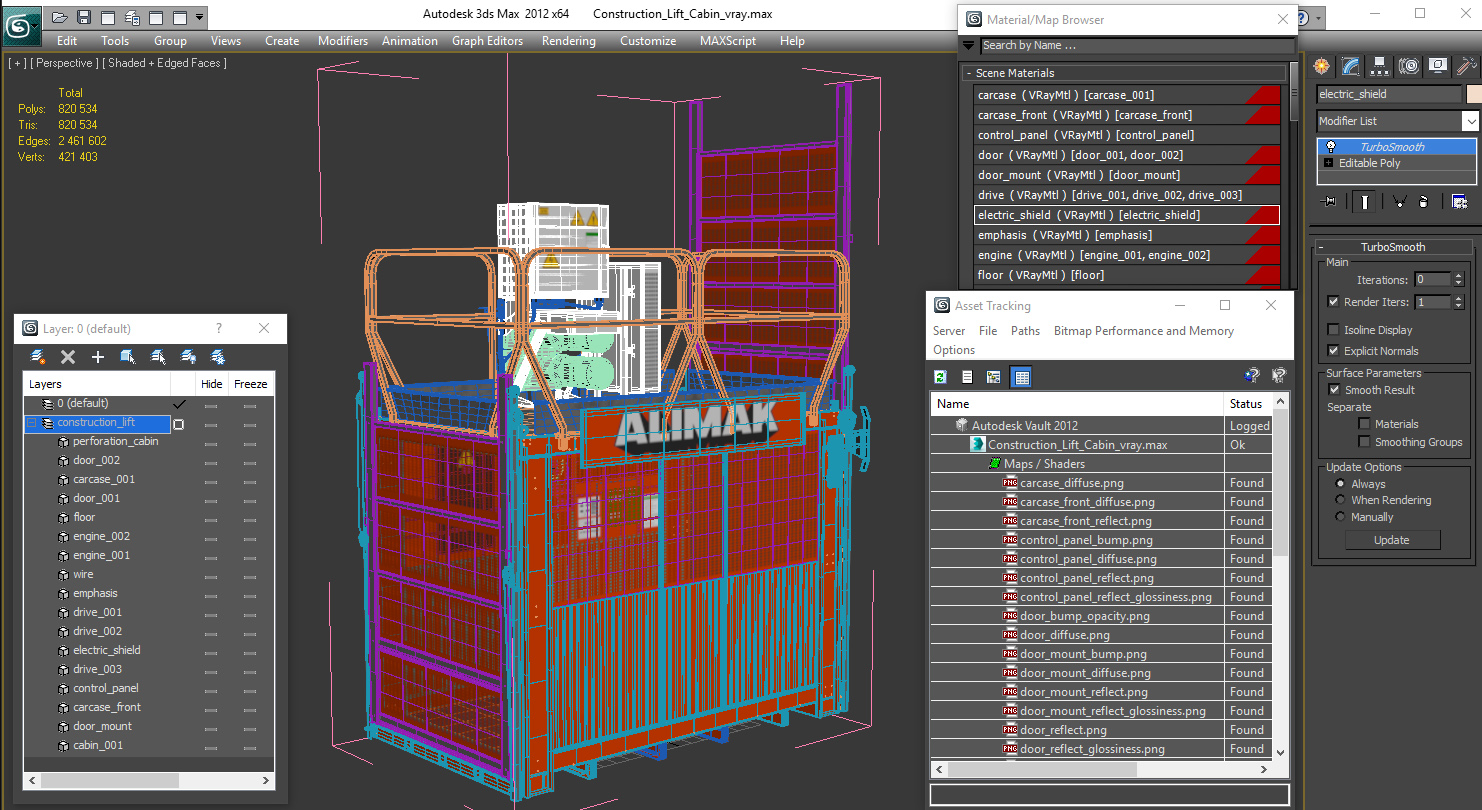Click the Save File floppy disk icon

84,17
